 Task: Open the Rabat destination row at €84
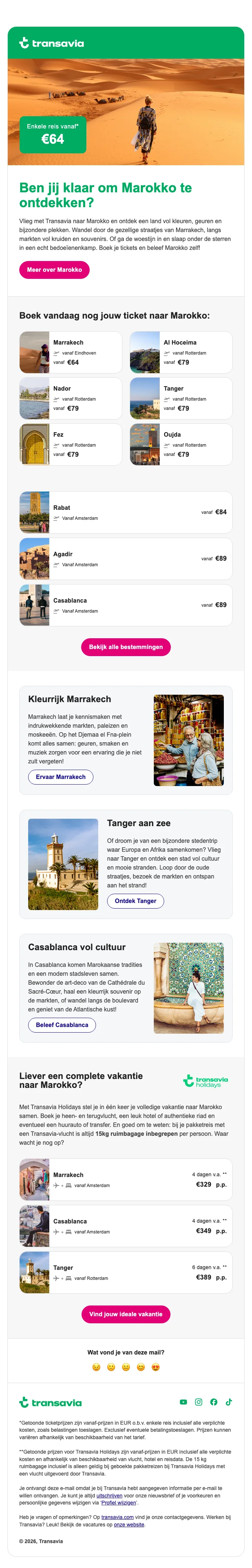click(x=126, y=512)
